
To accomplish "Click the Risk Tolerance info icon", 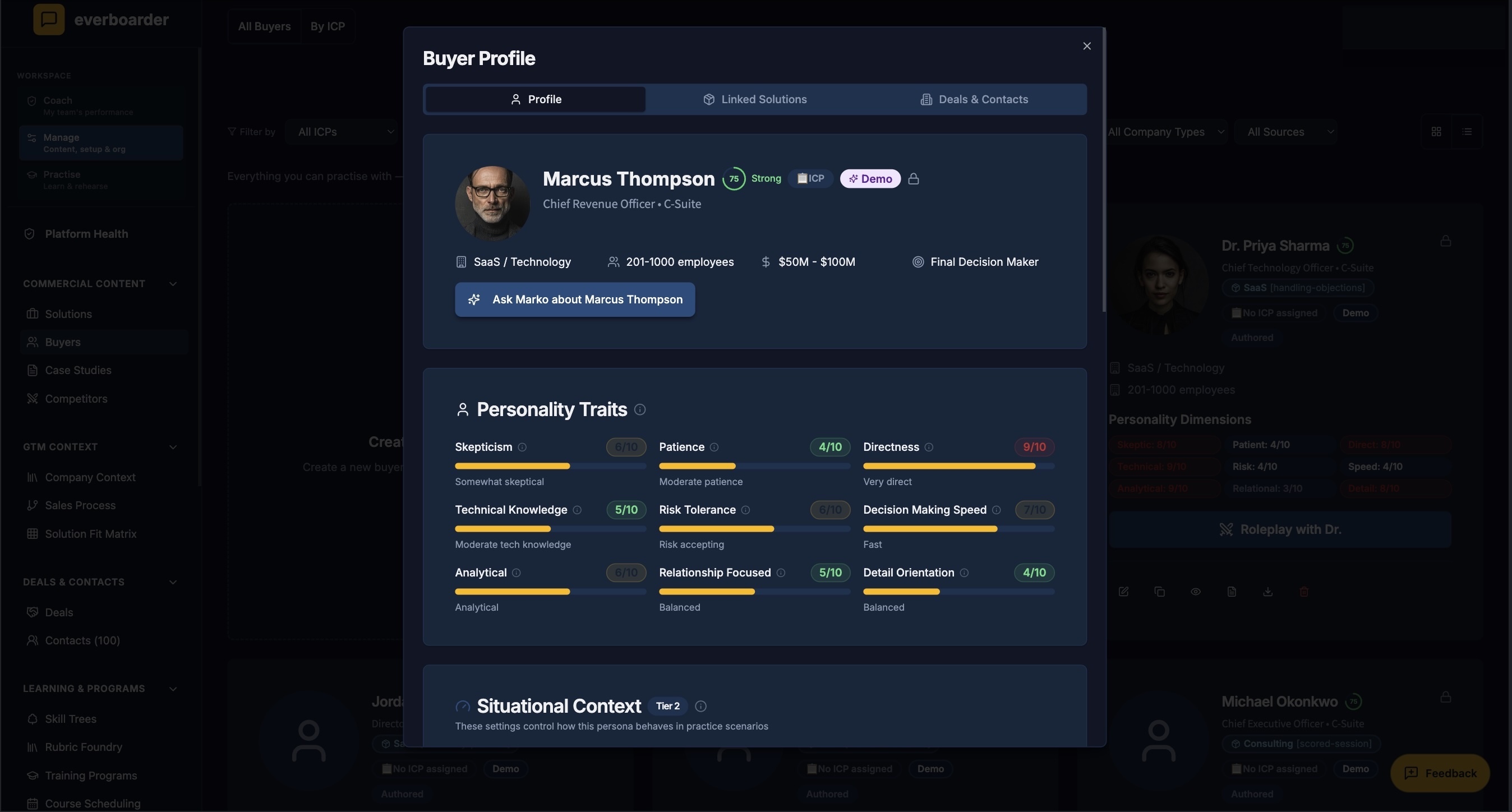I will [x=745, y=510].
